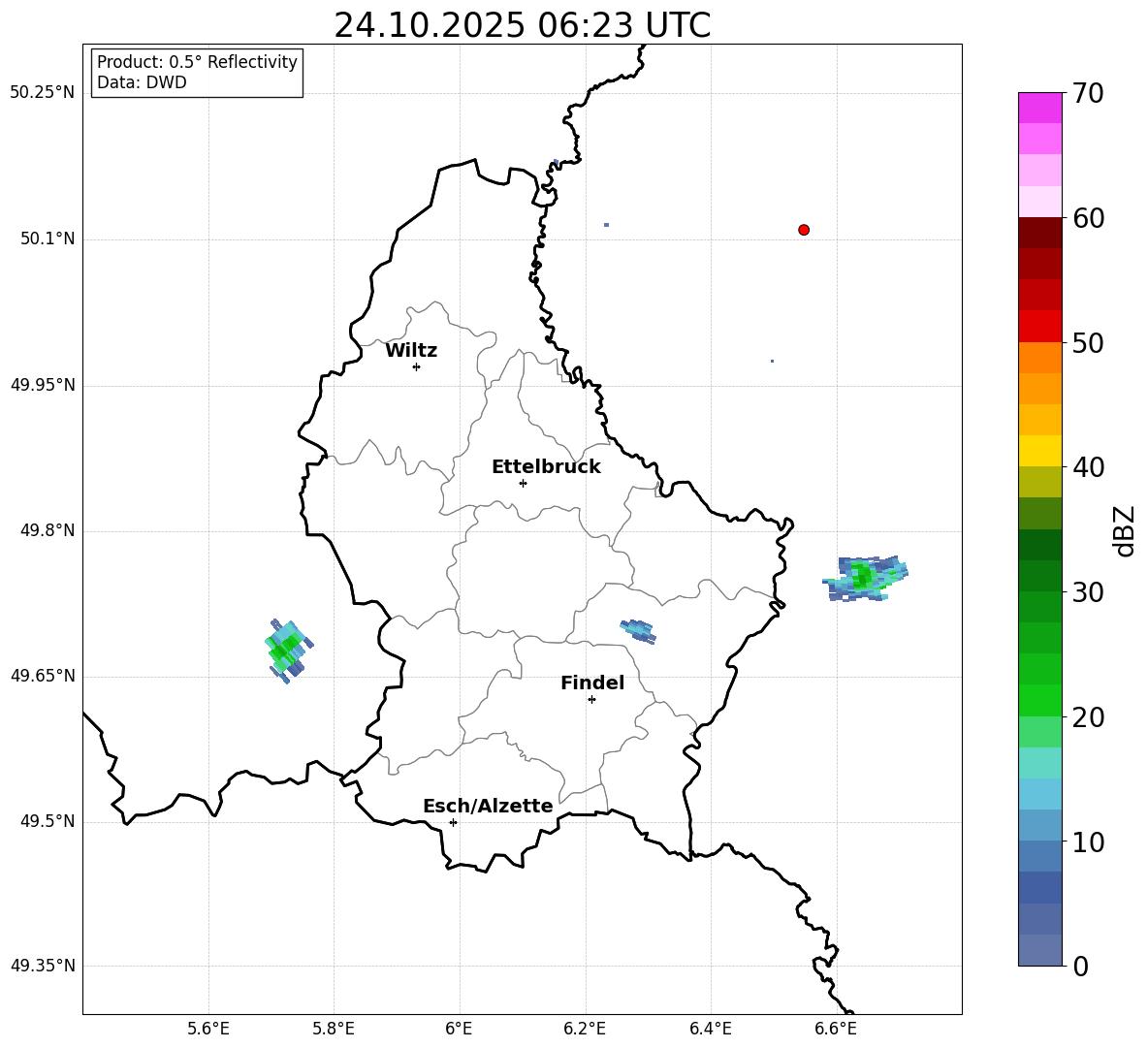Click the Esch/Alzette station cross marker
Viewport: 1148px width, 1048px height.
(x=453, y=822)
